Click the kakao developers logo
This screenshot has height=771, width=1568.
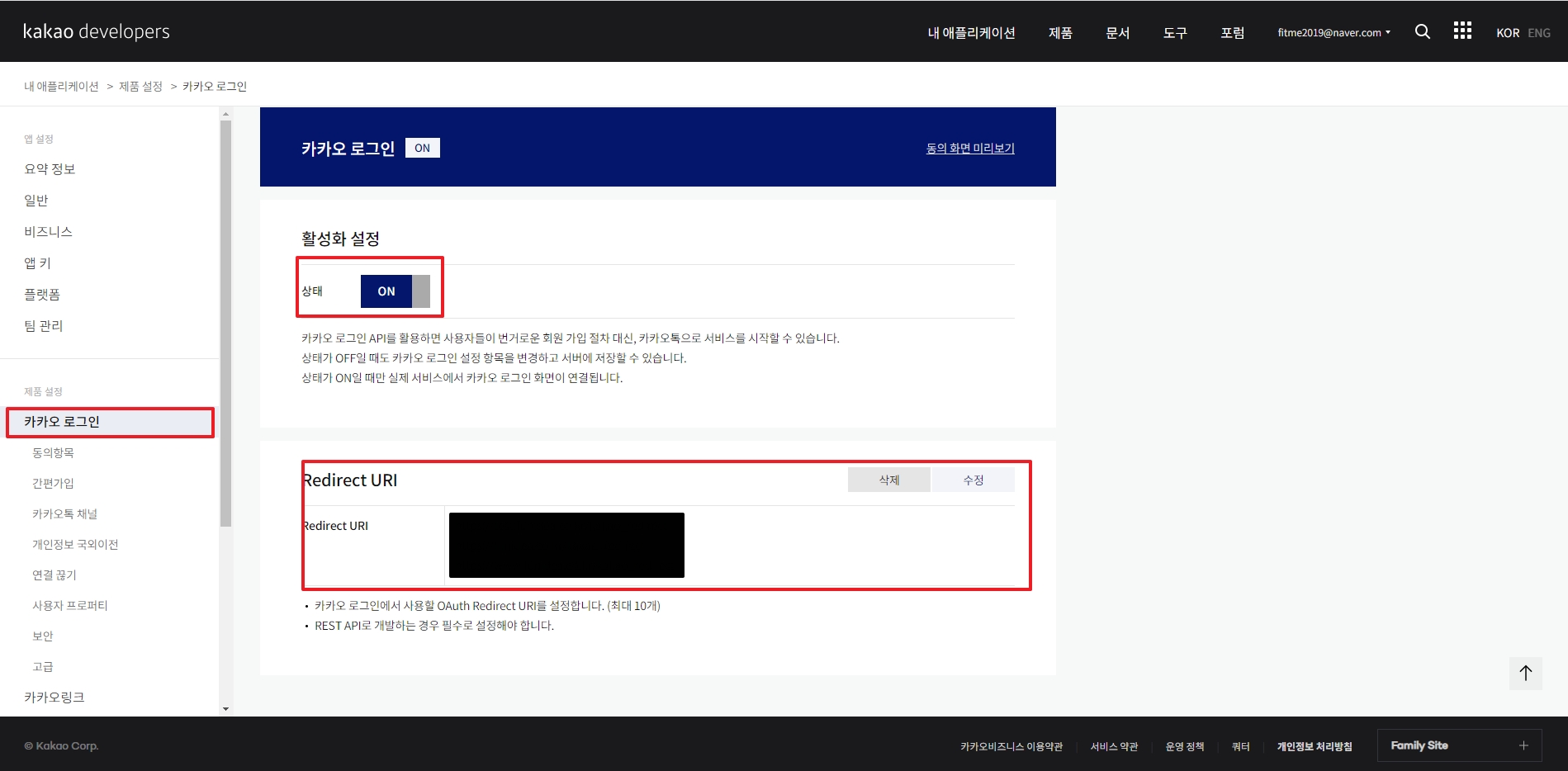[96, 31]
